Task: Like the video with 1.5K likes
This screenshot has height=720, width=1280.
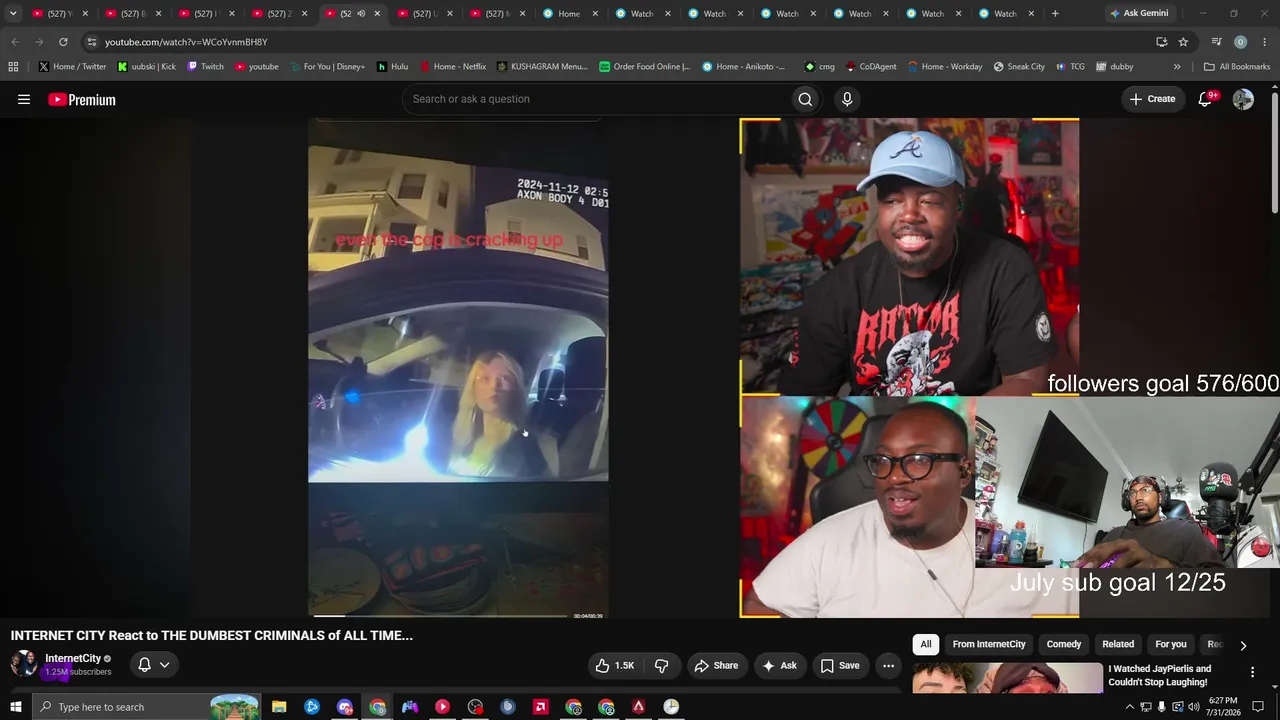Action: [615, 665]
